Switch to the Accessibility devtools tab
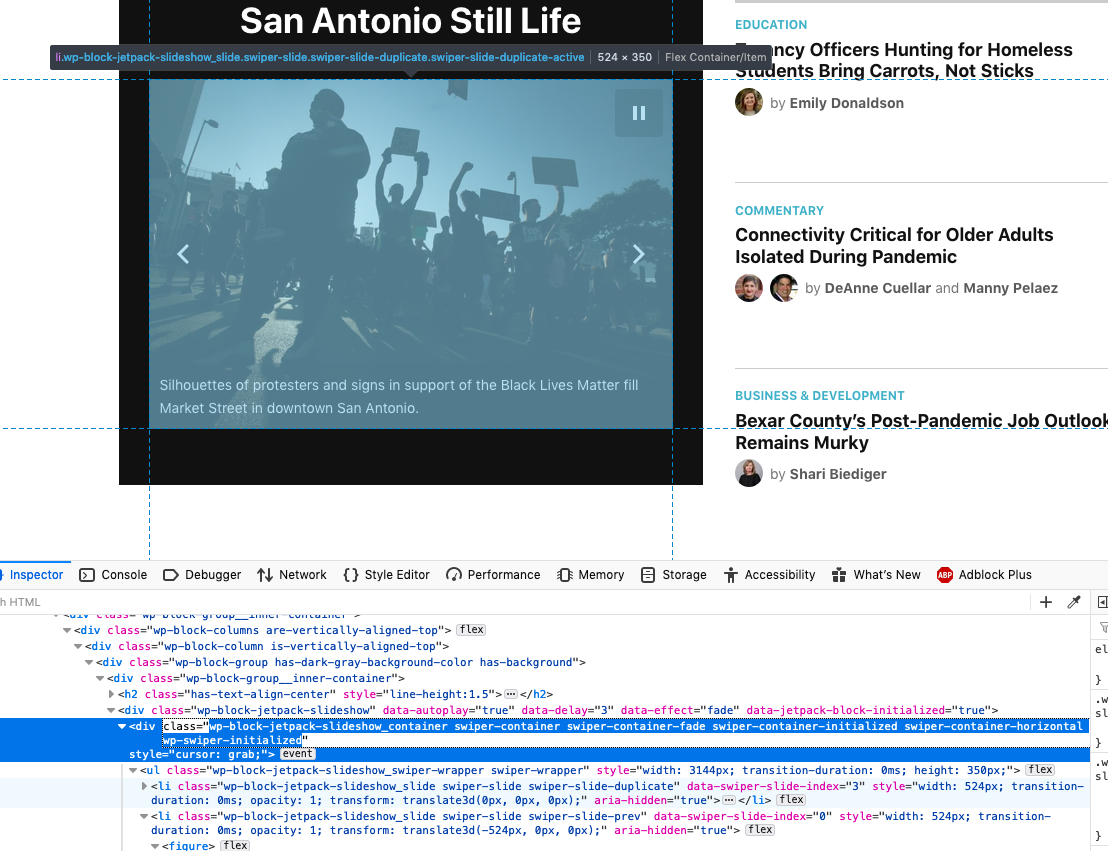The image size is (1108, 851). (769, 575)
